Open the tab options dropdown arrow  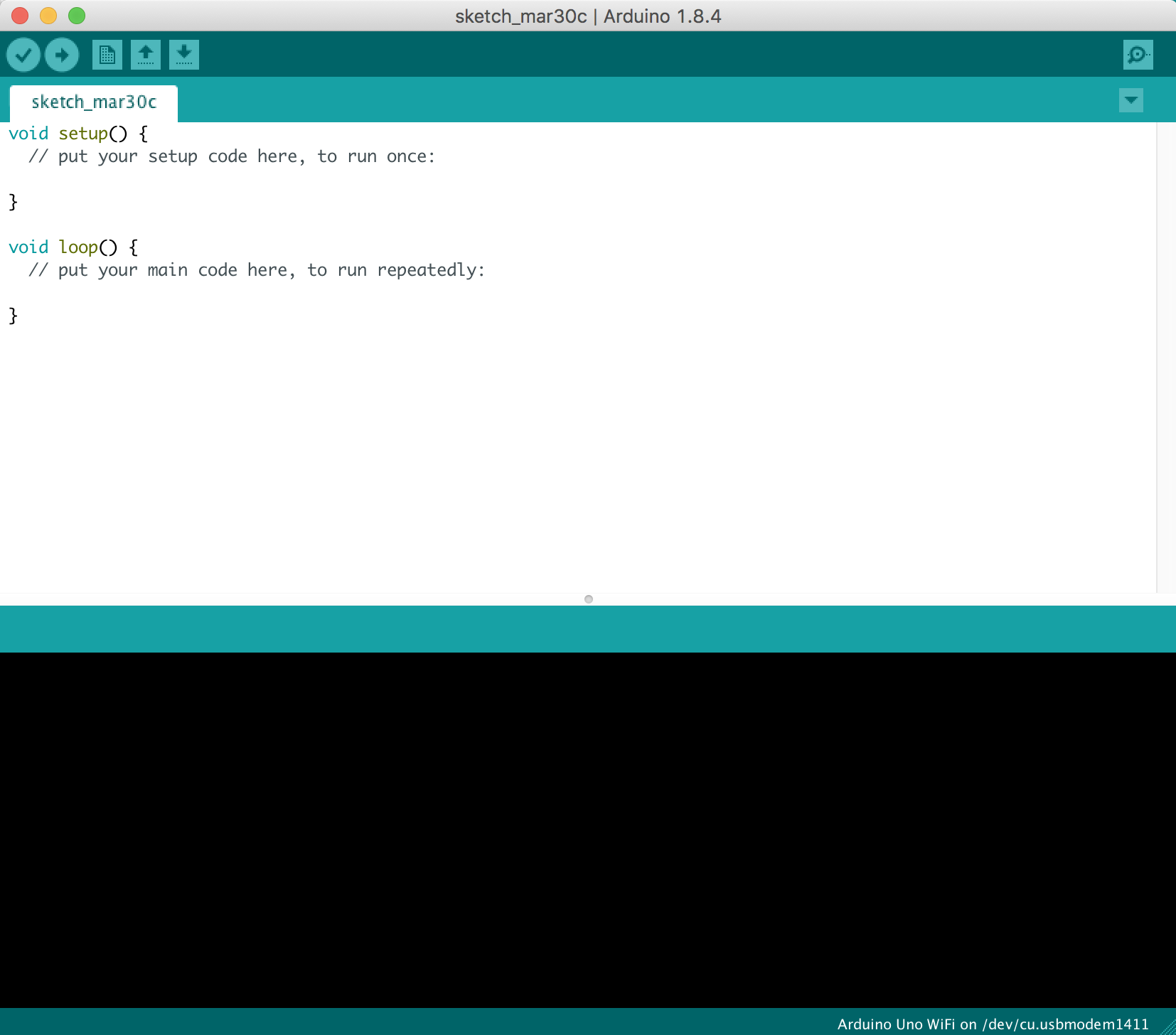tap(1130, 100)
